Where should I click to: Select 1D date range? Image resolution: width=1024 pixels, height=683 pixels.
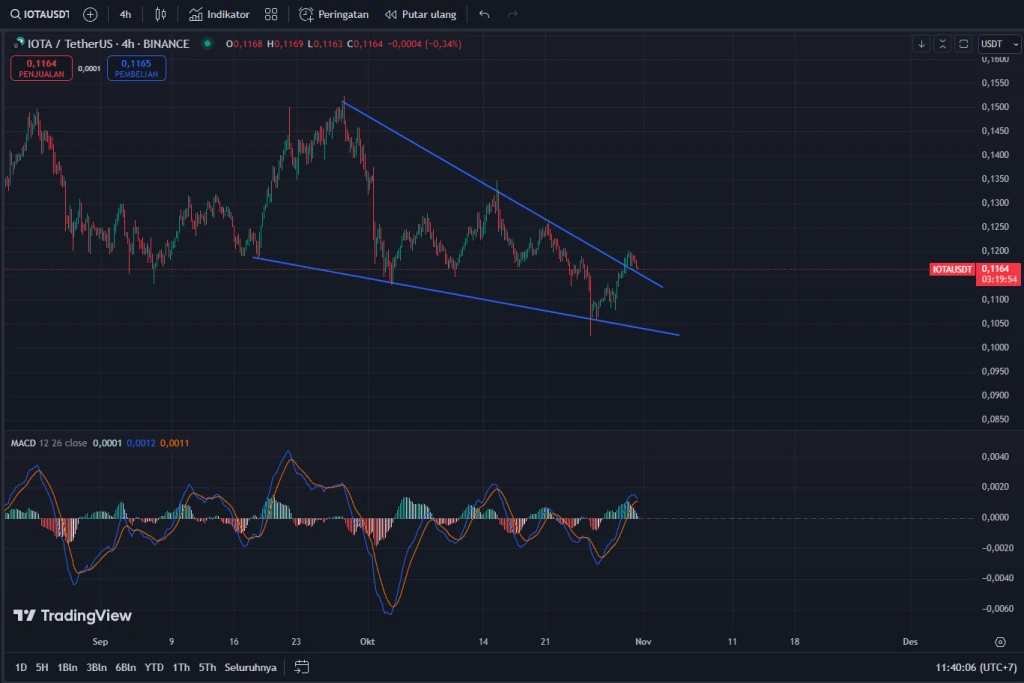pyautogui.click(x=21, y=667)
